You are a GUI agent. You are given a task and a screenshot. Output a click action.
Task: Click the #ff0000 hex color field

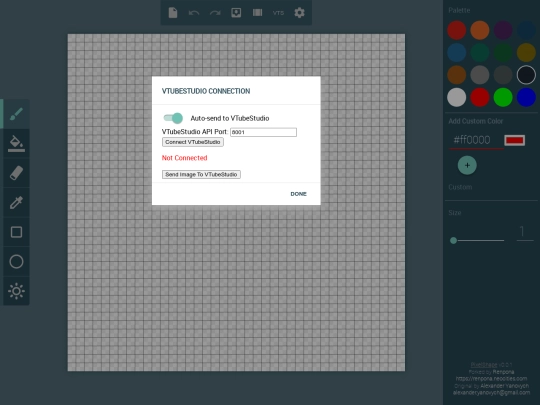point(476,140)
